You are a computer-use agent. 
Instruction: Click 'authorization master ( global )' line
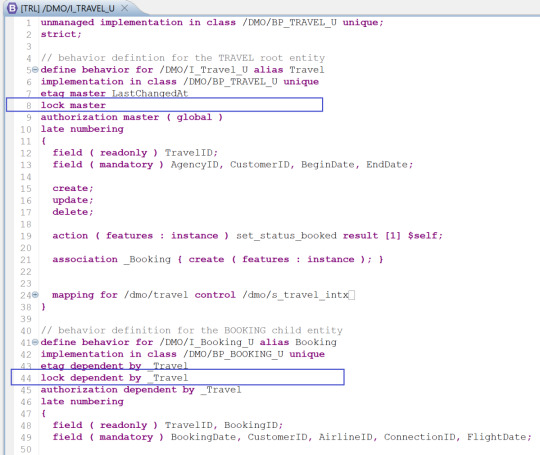pos(132,117)
